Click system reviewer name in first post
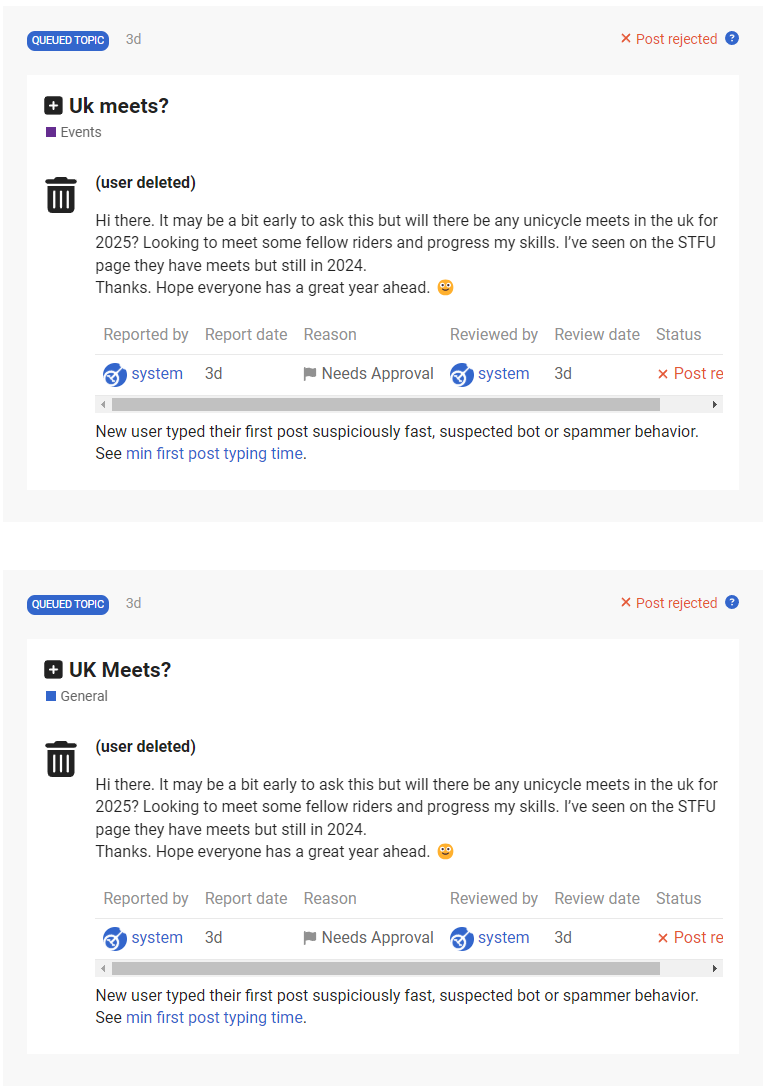Viewport: 766px width, 1091px height. point(503,374)
